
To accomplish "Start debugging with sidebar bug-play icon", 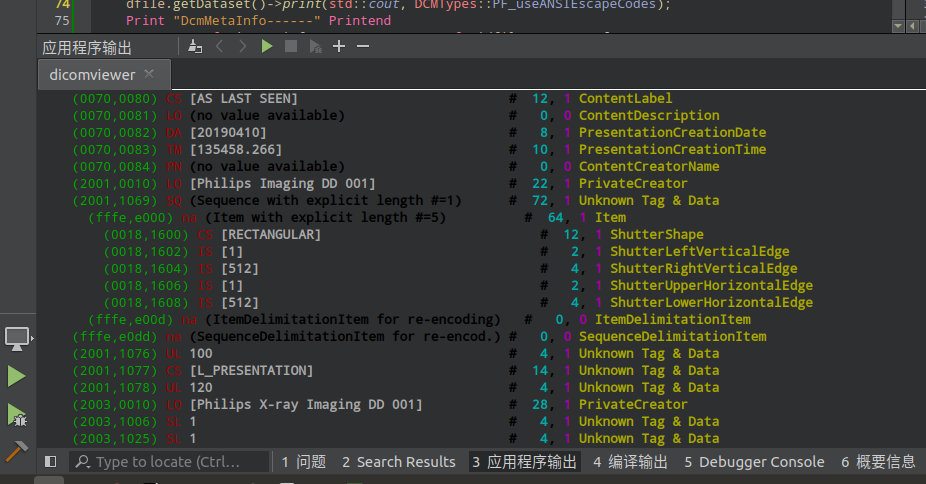I will point(17,415).
